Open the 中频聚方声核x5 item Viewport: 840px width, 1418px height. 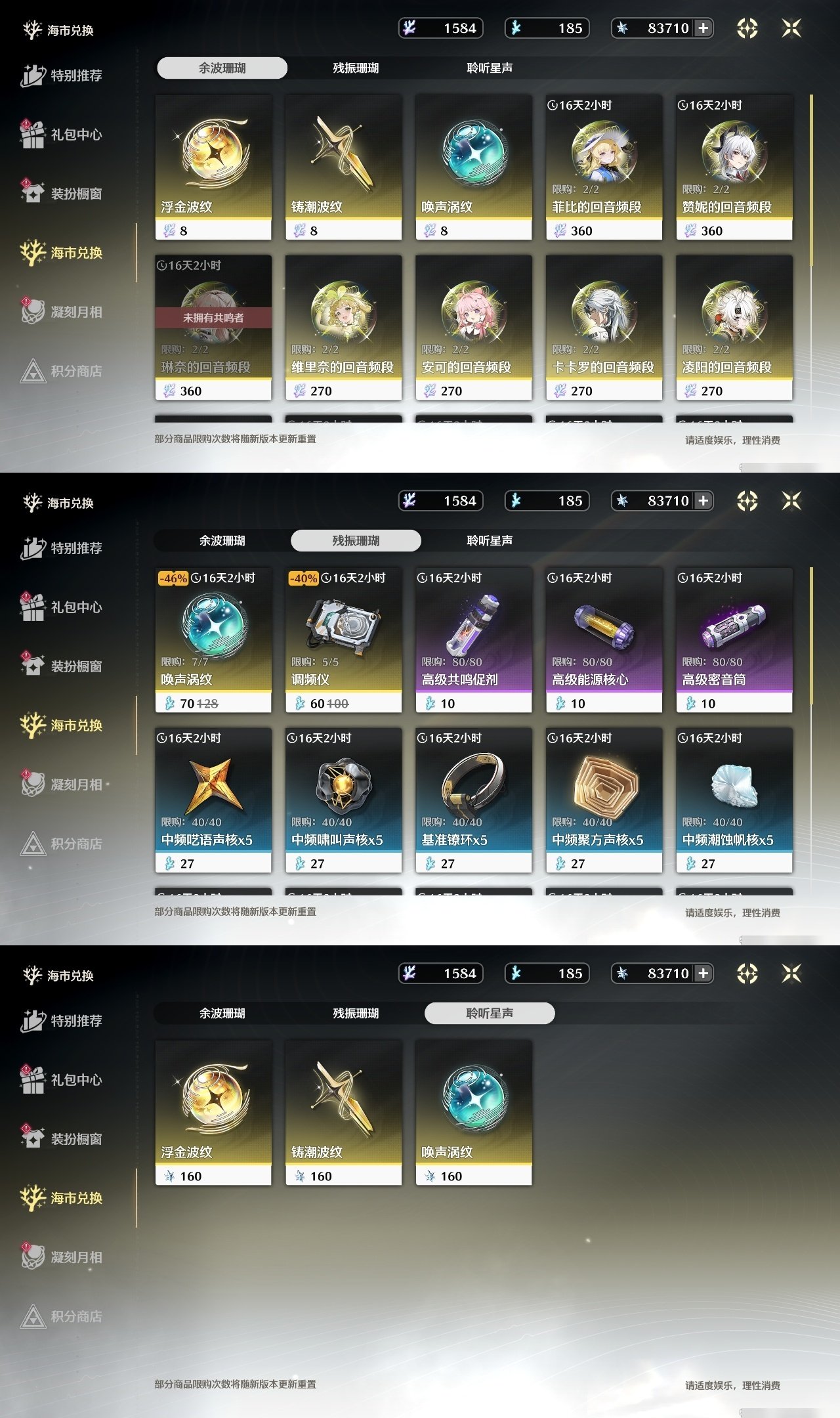604,800
